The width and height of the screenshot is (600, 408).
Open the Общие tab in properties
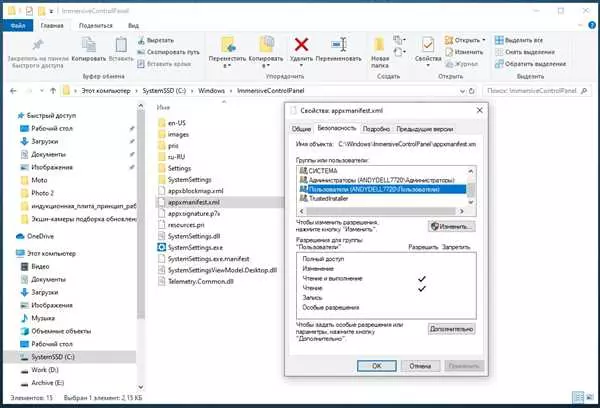[x=301, y=129]
